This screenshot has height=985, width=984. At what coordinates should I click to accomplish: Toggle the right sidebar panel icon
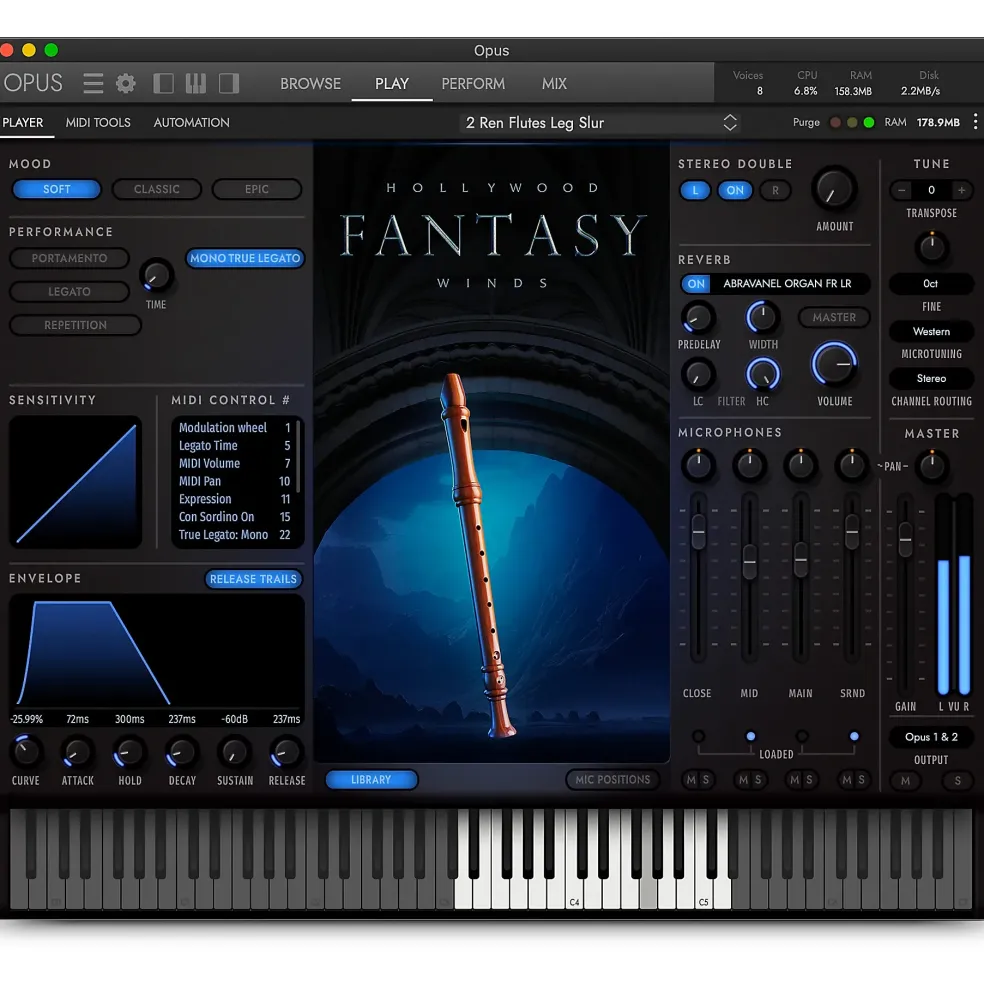(x=229, y=83)
